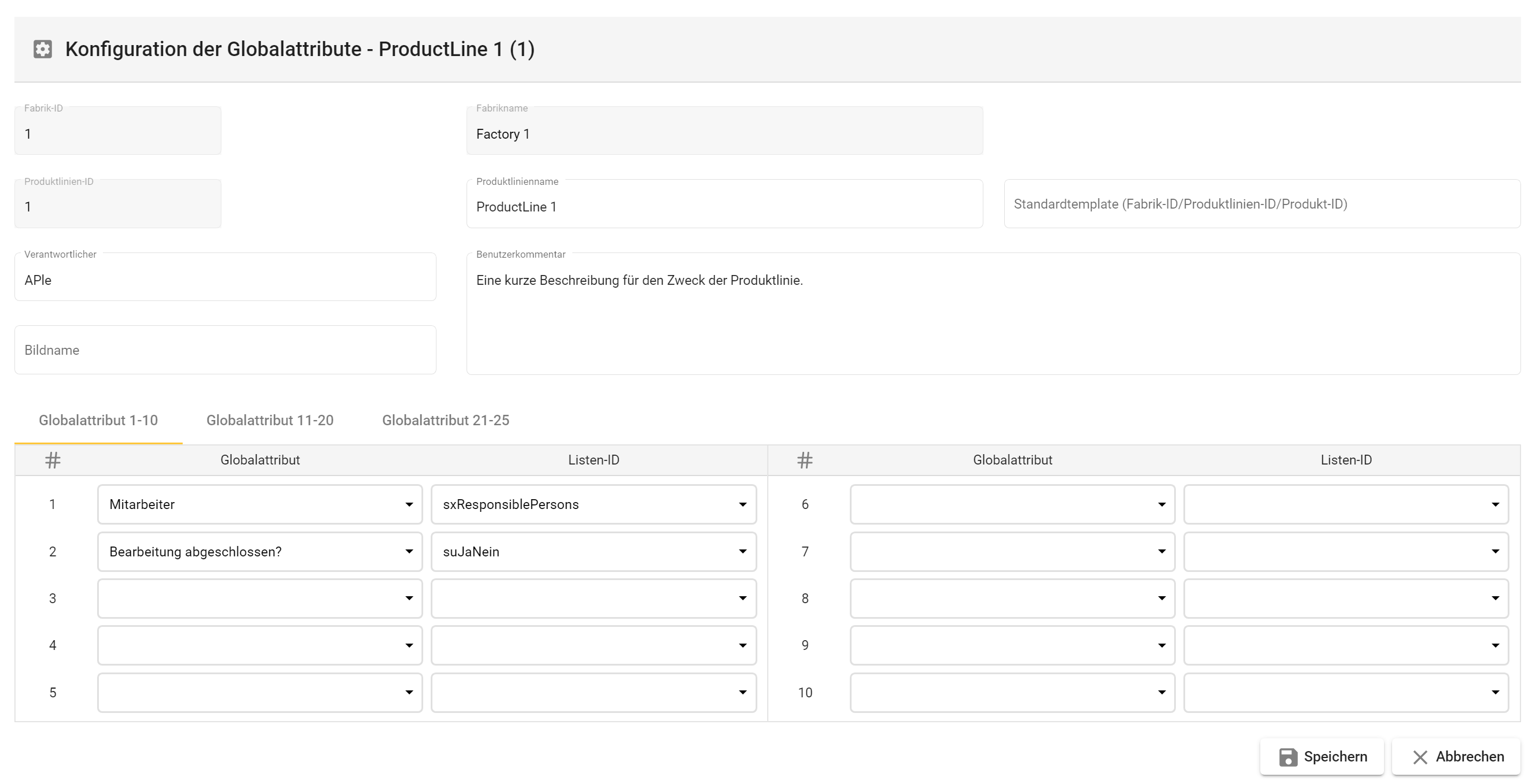Click the floppy disk save icon
The image size is (1532, 784).
[x=1287, y=757]
